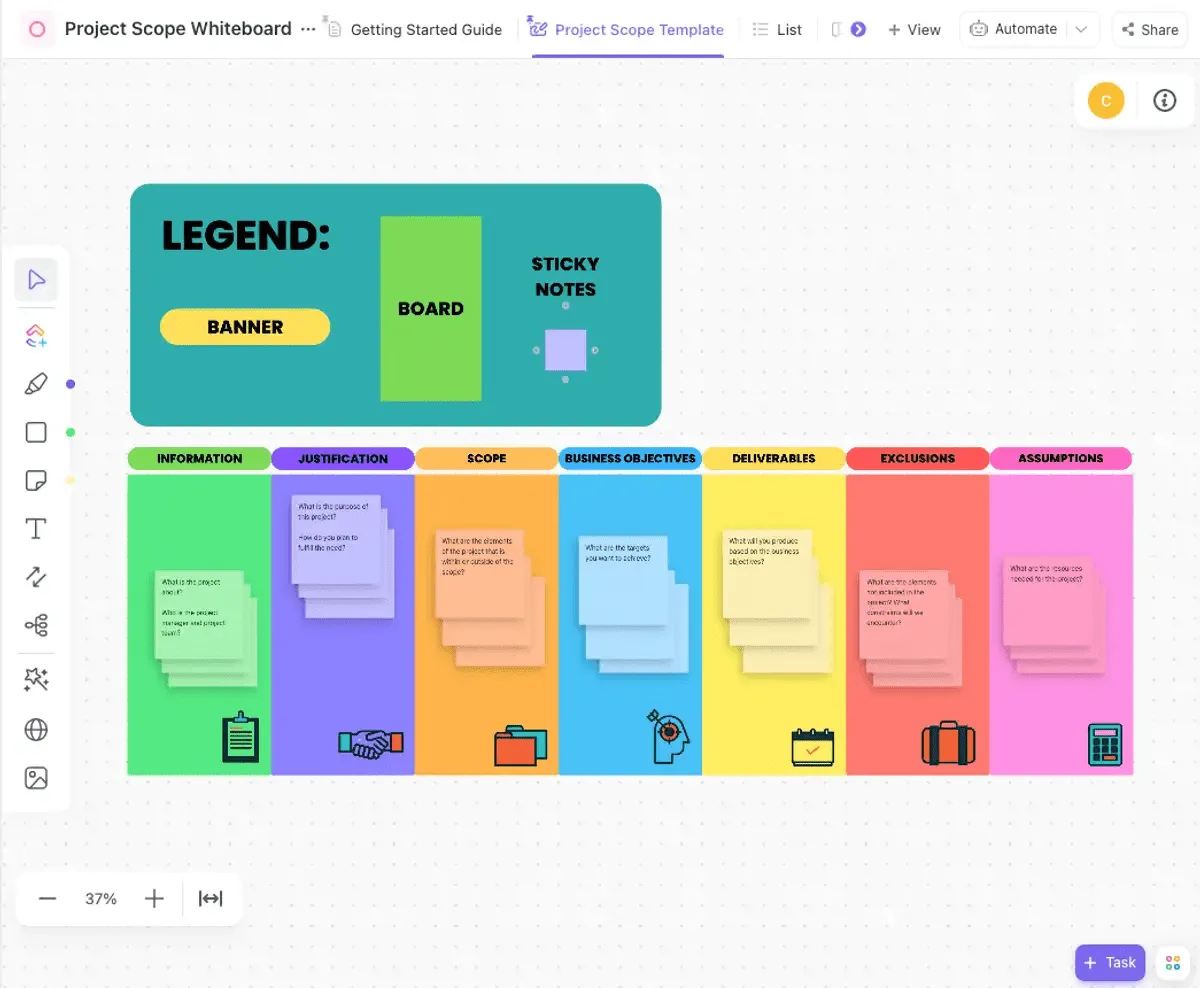
Task: Pick the yellow sticky note color dot
Action: (x=70, y=481)
